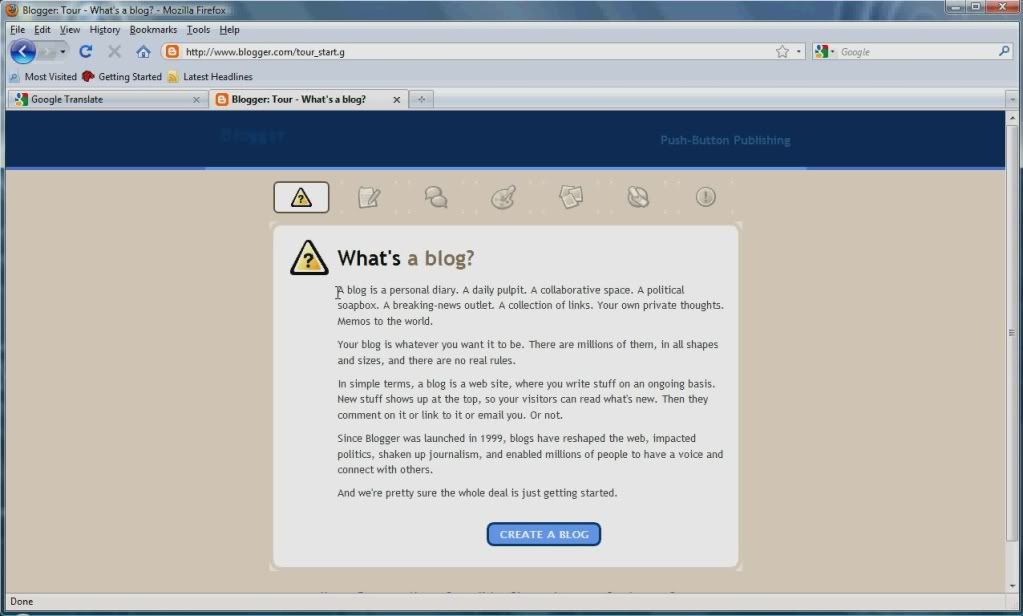The height and width of the screenshot is (616, 1023).
Task: Close the Firefox window
Action: (x=1003, y=7)
